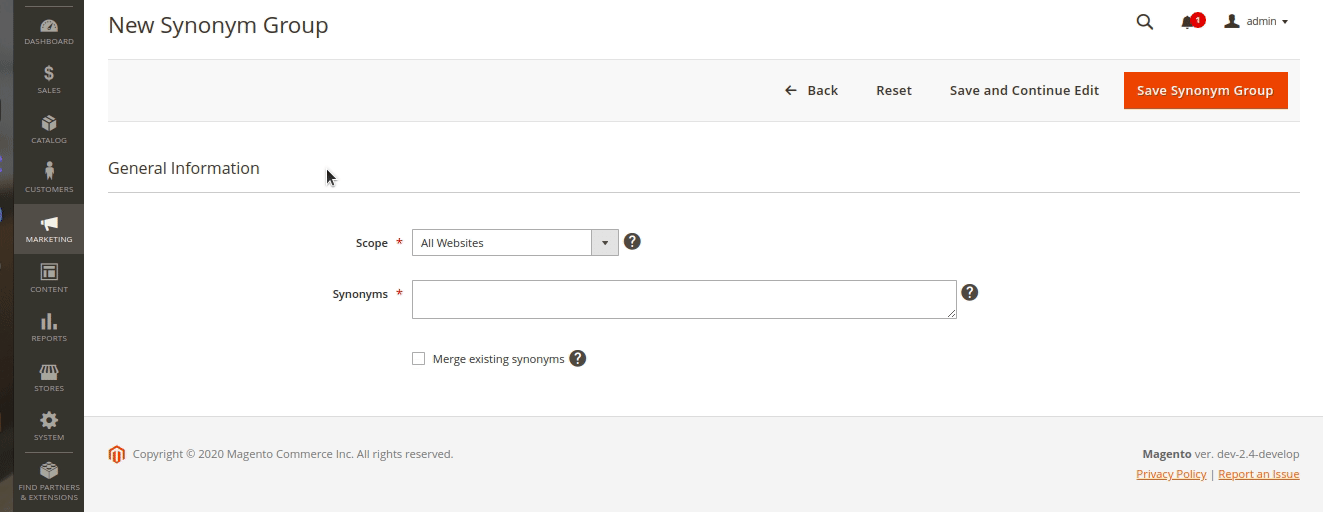Enable Merge existing synonyms checkbox

point(418,358)
